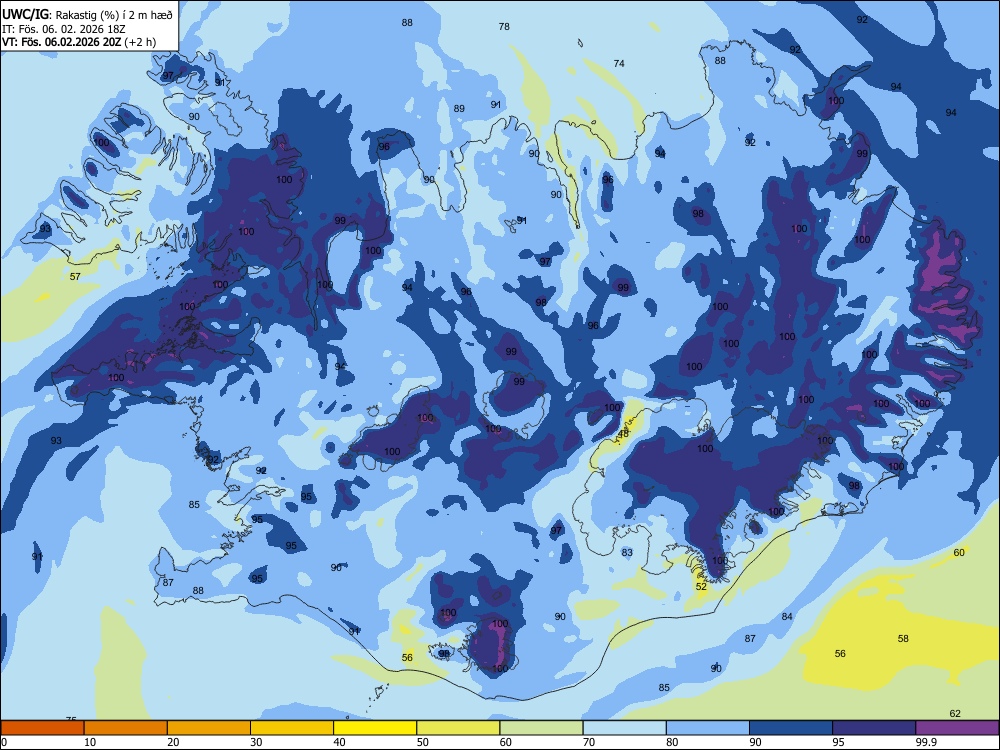Select the 40–50 bright yellow legend swatch
This screenshot has height=750, width=1000.
coord(375,728)
